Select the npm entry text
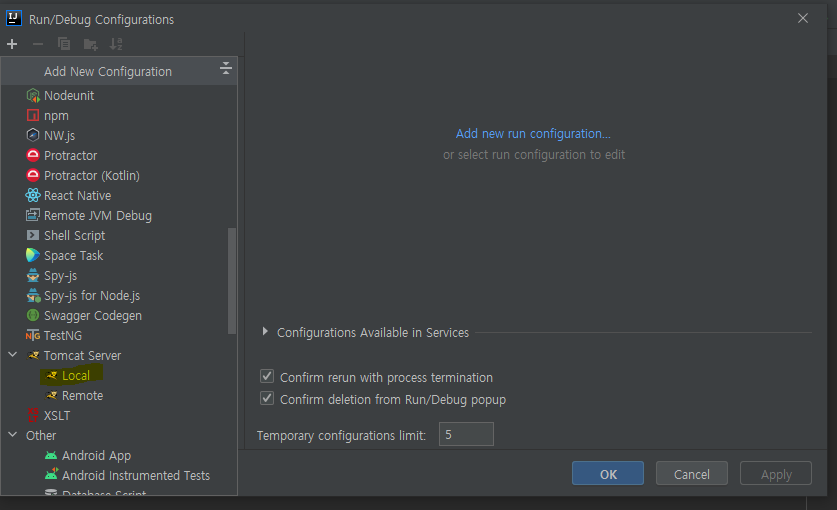Viewport: 837px width, 510px height. pos(56,116)
